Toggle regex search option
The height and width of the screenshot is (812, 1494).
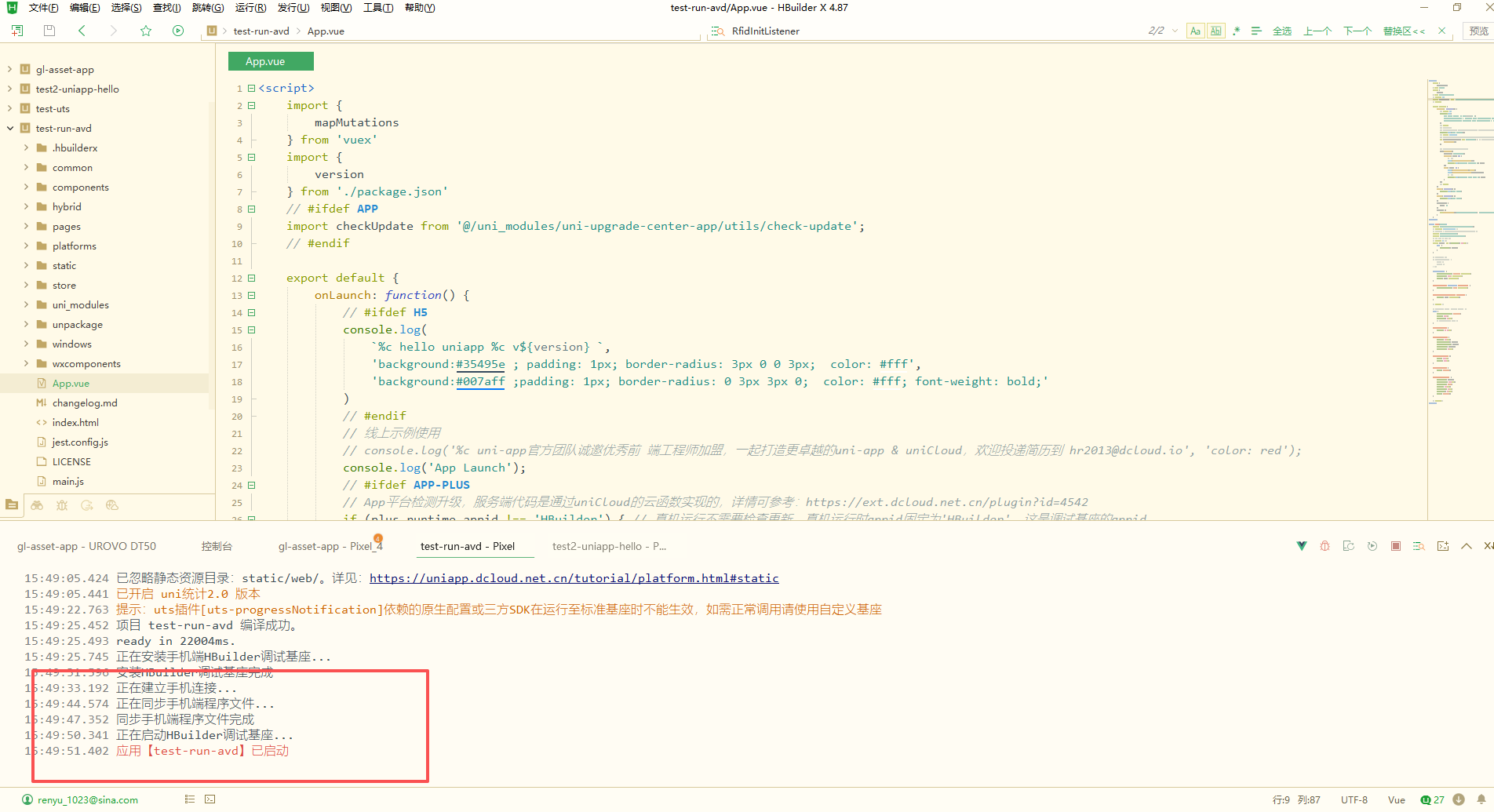click(x=1237, y=31)
